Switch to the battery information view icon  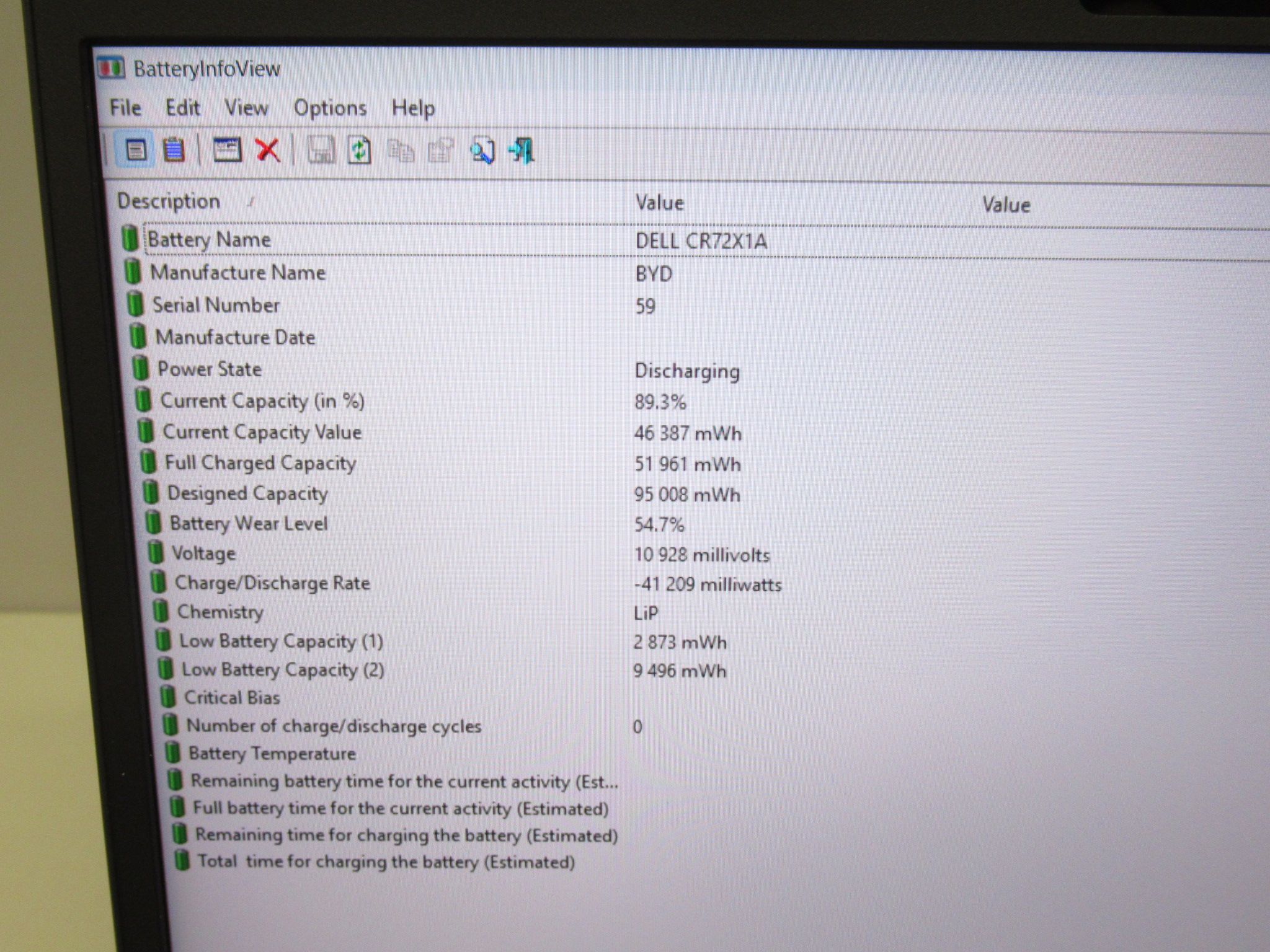(x=136, y=150)
